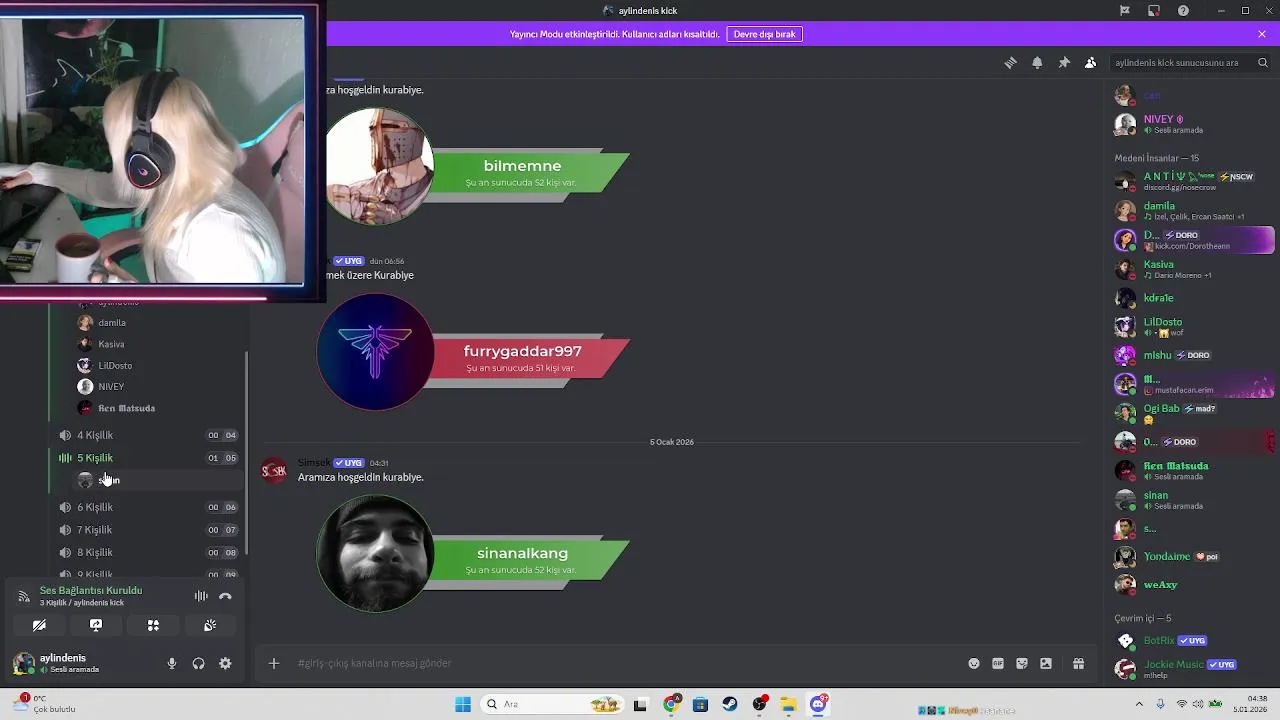Toggle the member list icon
Image resolution: width=1280 pixels, height=720 pixels.
[x=1090, y=62]
